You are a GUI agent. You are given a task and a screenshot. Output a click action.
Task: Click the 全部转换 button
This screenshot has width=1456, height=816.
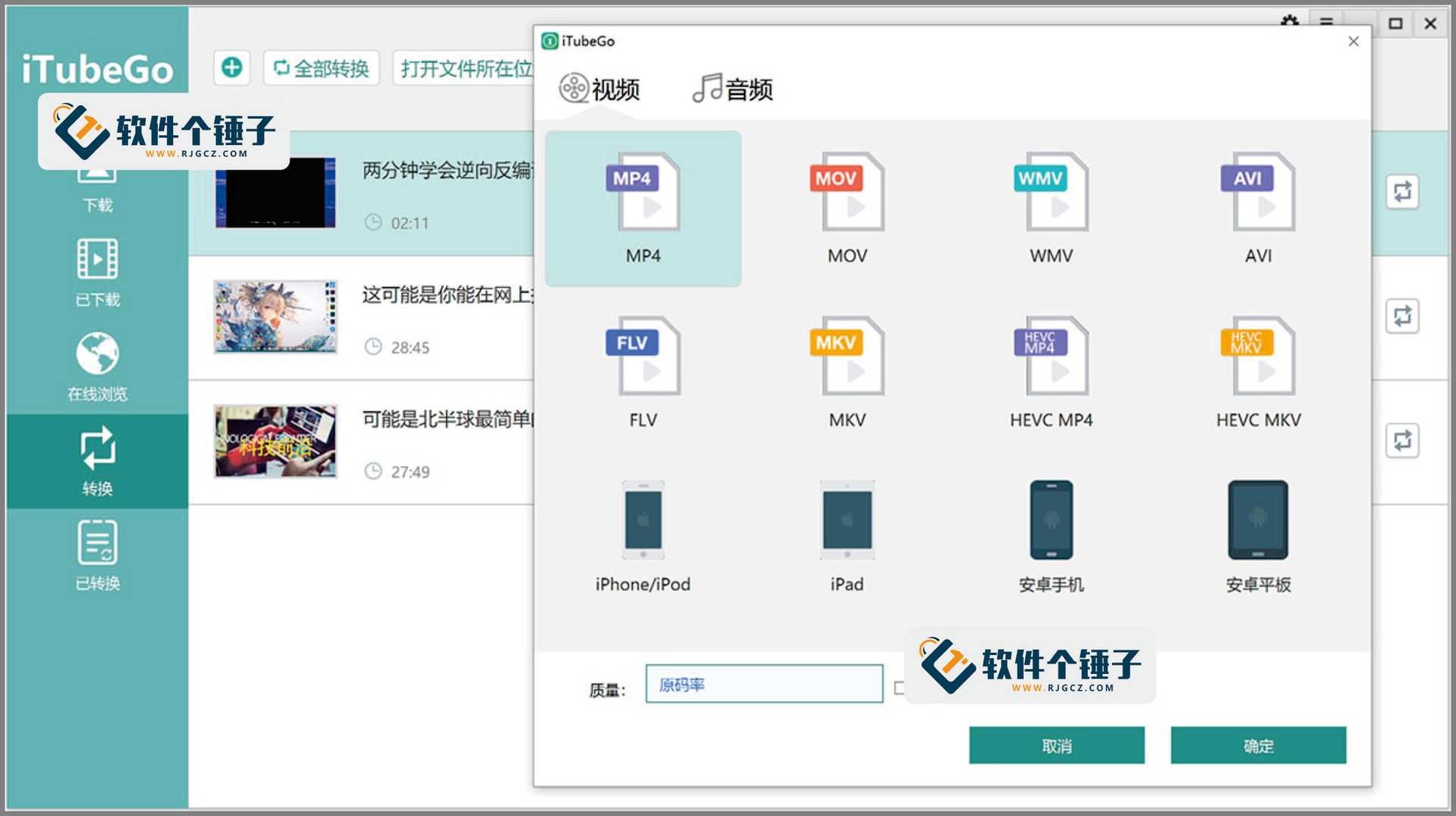point(321,69)
